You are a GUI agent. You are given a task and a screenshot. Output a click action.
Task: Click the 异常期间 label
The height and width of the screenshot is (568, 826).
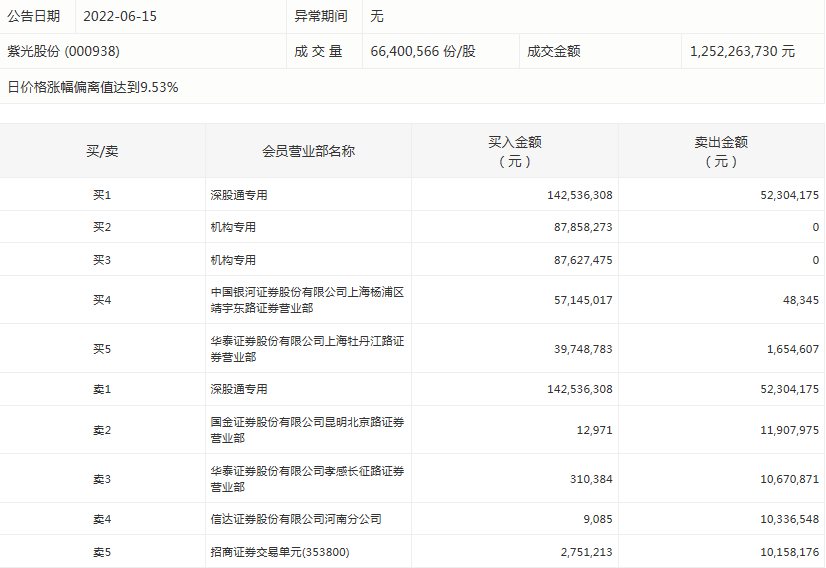click(321, 16)
